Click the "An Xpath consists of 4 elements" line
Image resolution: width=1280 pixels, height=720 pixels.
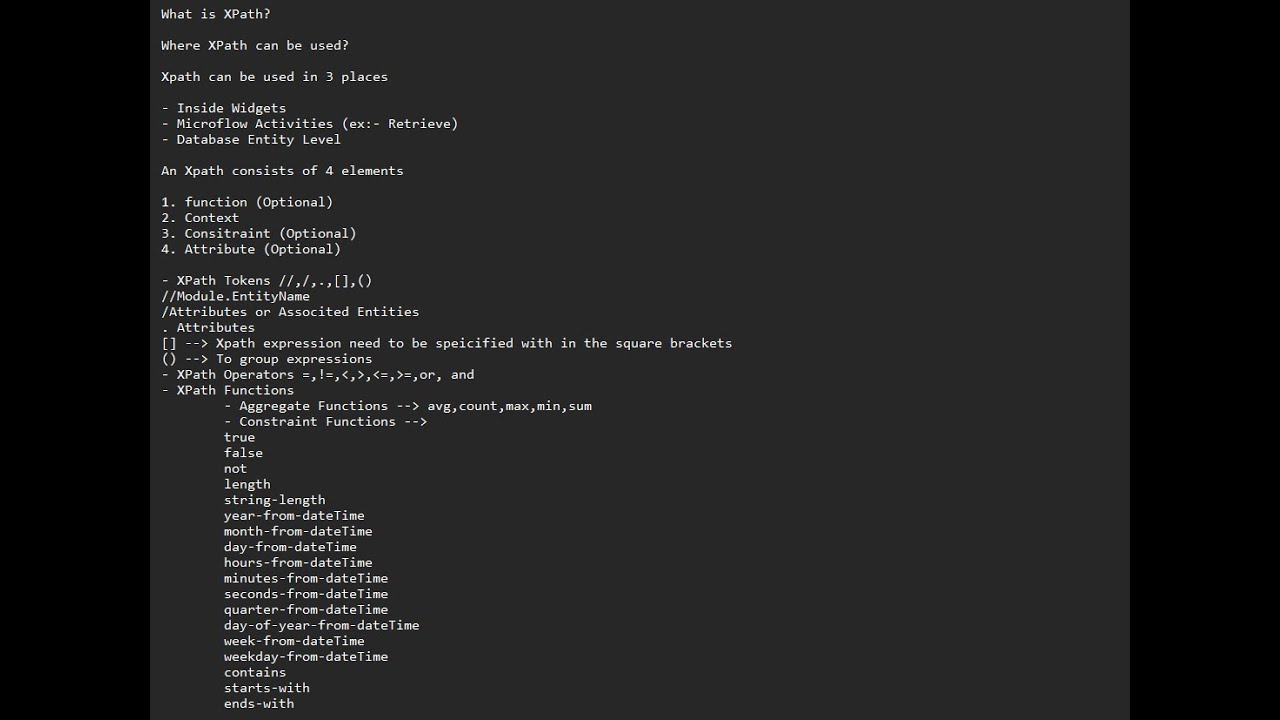[x=282, y=171]
